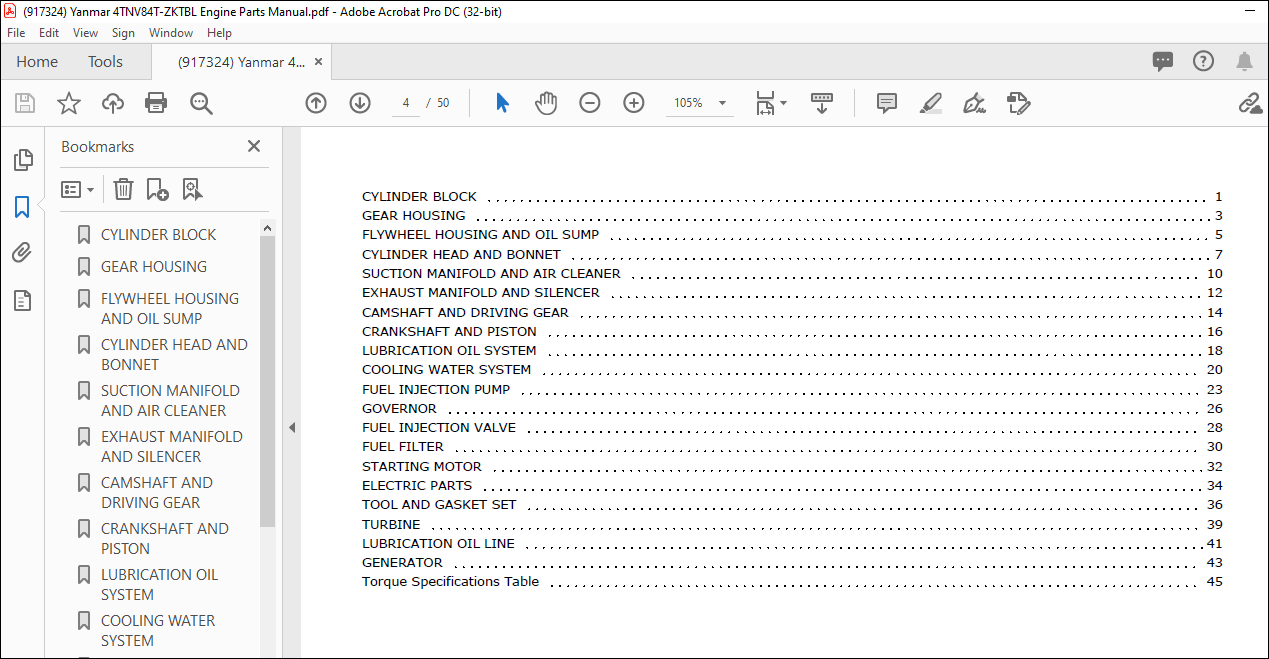This screenshot has height=659, width=1269.
Task: Go to previous page arrow
Action: [x=316, y=103]
